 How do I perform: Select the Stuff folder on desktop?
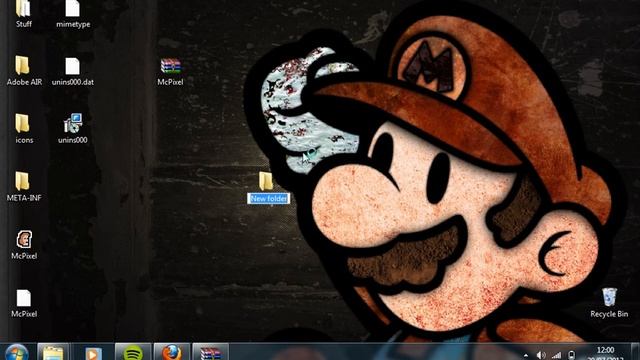pyautogui.click(x=23, y=13)
